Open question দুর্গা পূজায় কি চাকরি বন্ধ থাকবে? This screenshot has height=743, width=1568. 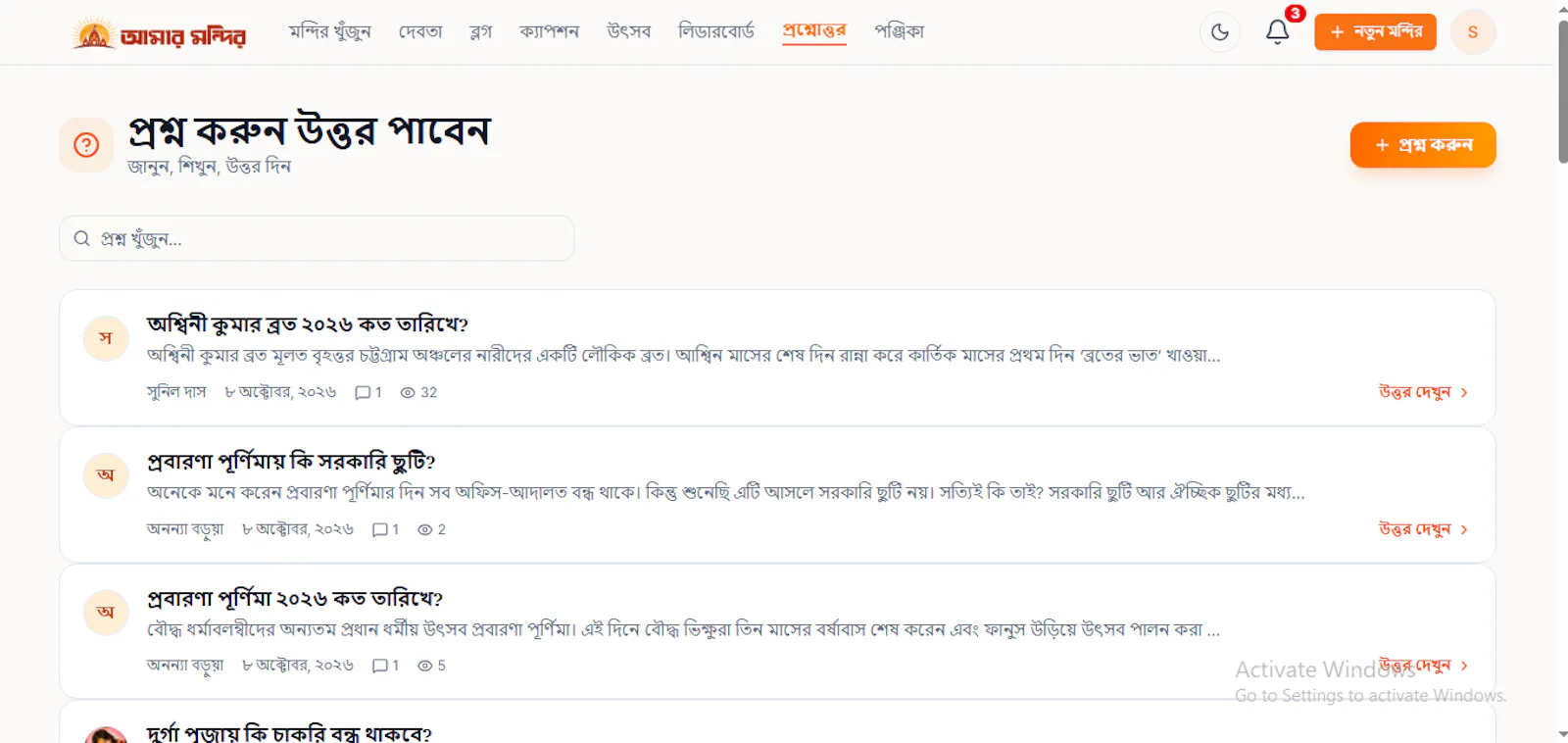(289, 732)
